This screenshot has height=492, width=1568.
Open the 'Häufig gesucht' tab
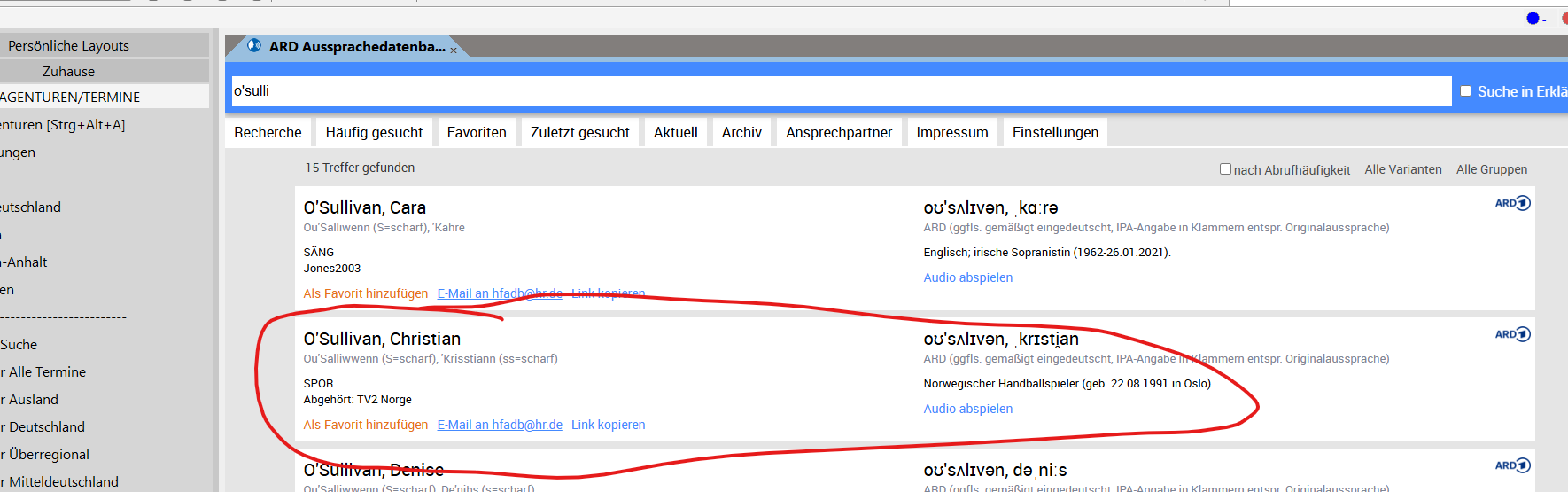374,132
